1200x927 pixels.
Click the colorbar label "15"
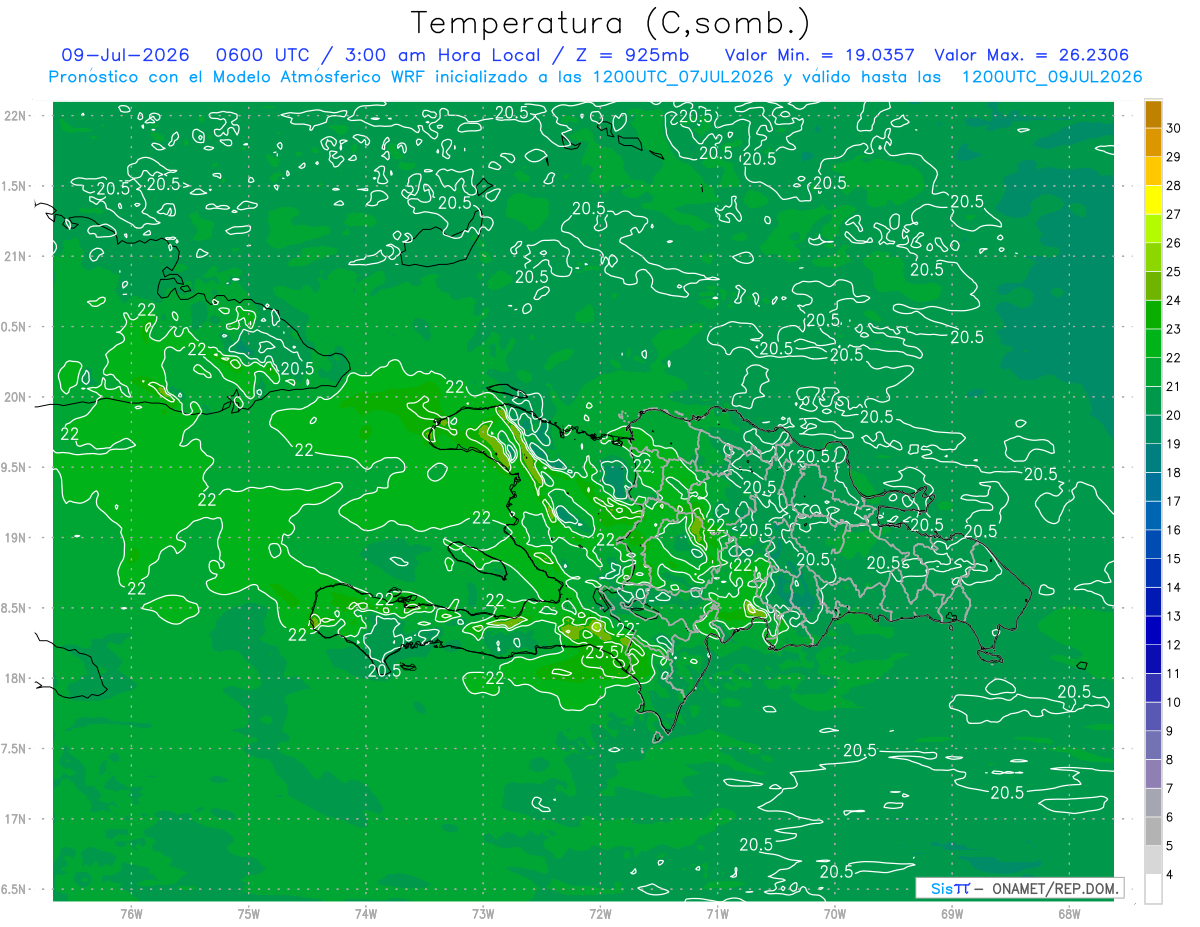point(1174,559)
